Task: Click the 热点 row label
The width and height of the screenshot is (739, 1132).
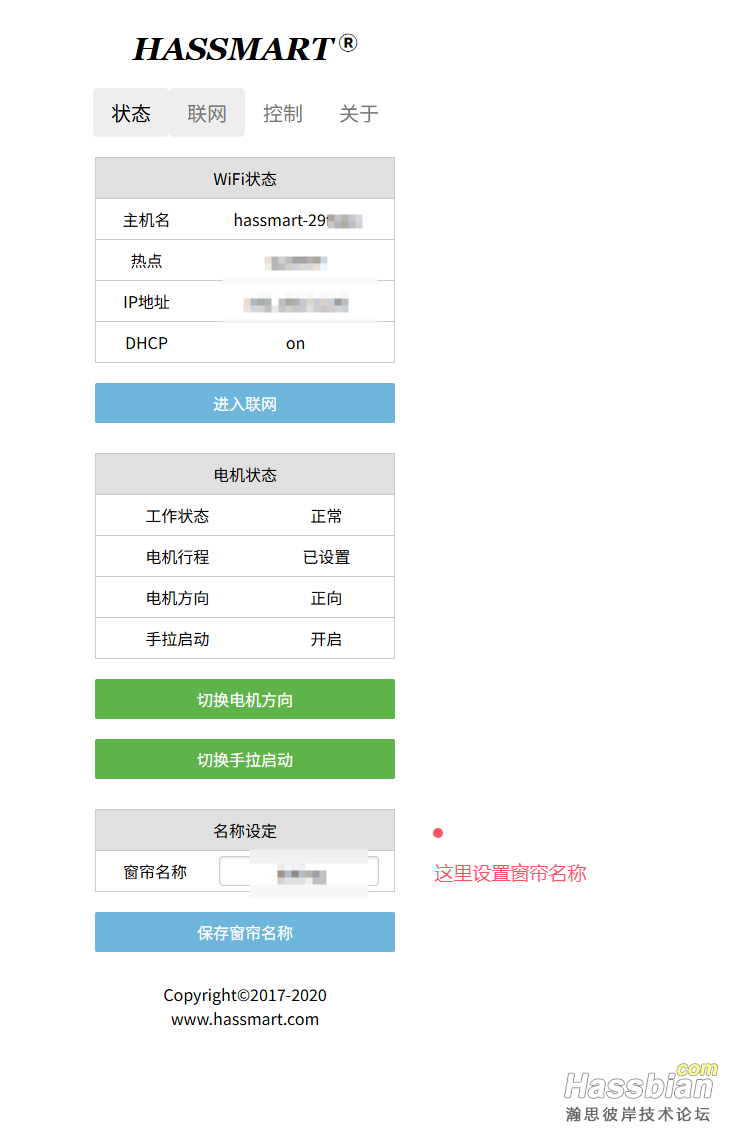Action: (147, 261)
